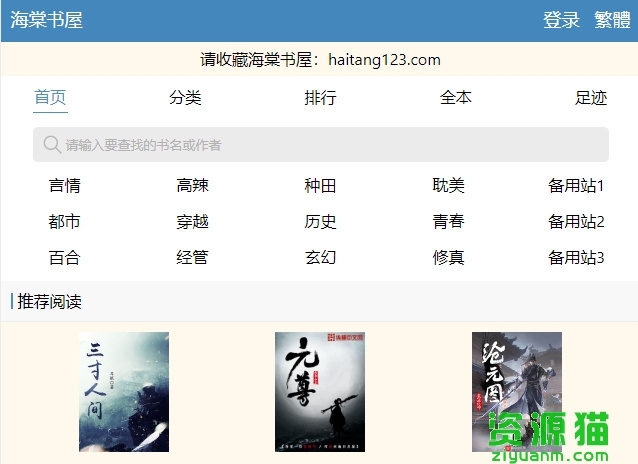The width and height of the screenshot is (638, 464).
Task: Open the 备用站1 mirror link
Action: click(576, 186)
